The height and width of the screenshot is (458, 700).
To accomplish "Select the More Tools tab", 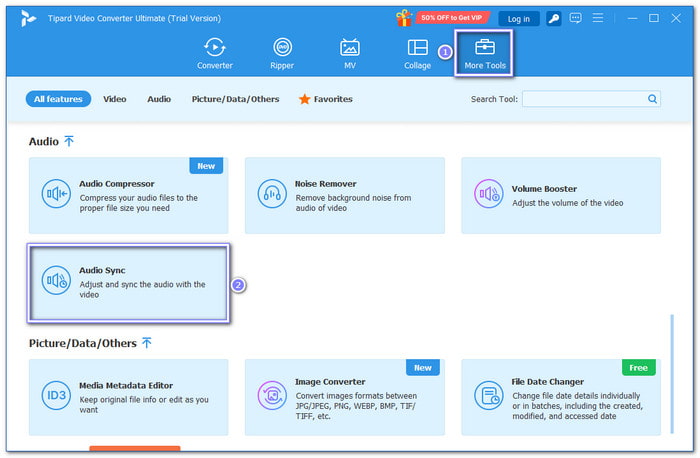I will pos(485,54).
